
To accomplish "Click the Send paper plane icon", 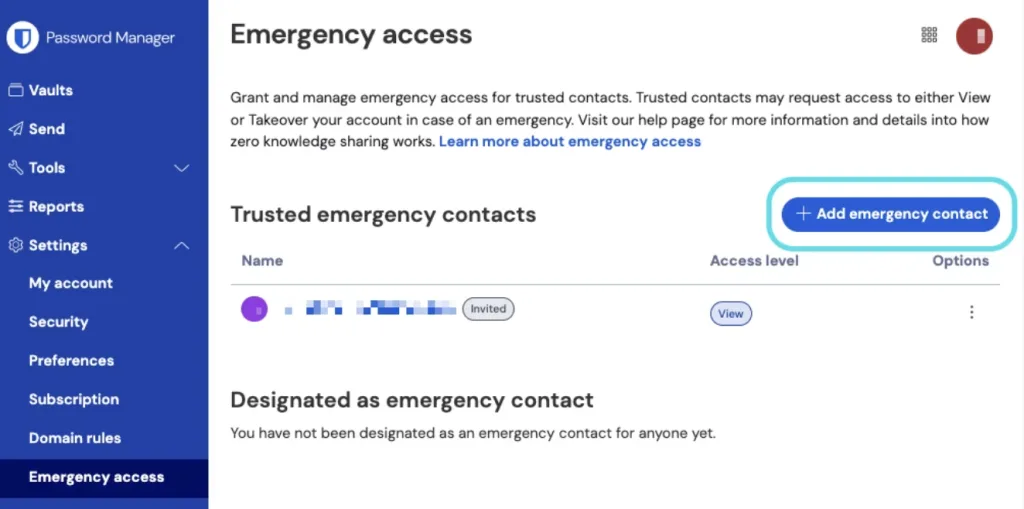I will pyautogui.click(x=16, y=129).
